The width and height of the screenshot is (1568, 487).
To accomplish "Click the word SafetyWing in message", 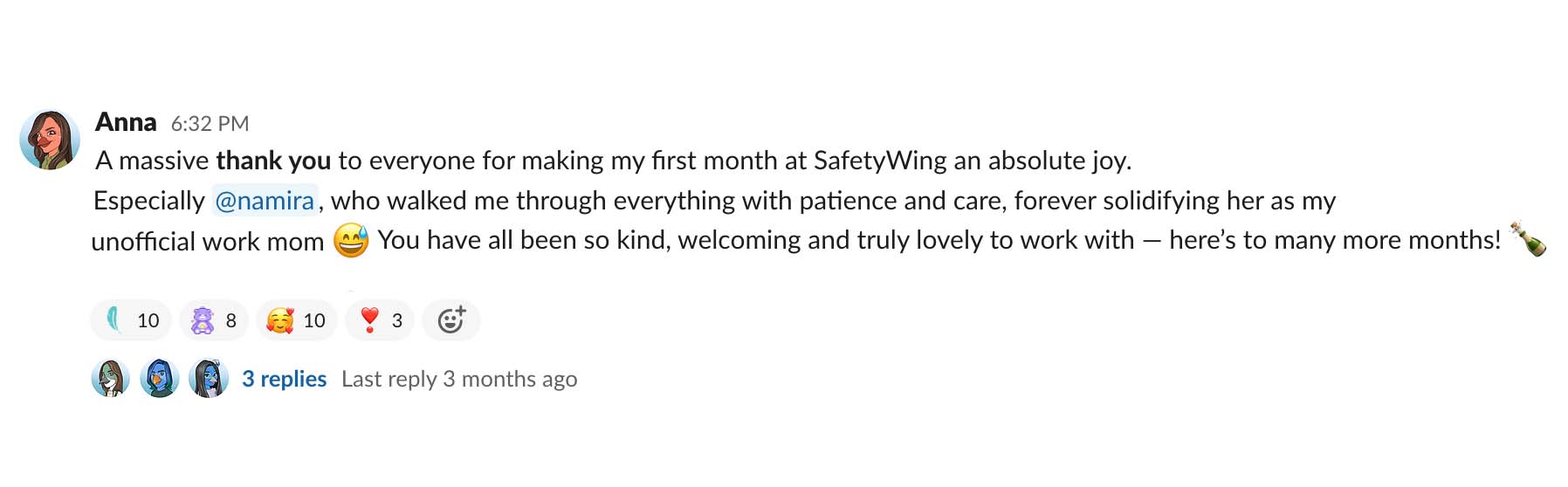I will pyautogui.click(x=880, y=161).
